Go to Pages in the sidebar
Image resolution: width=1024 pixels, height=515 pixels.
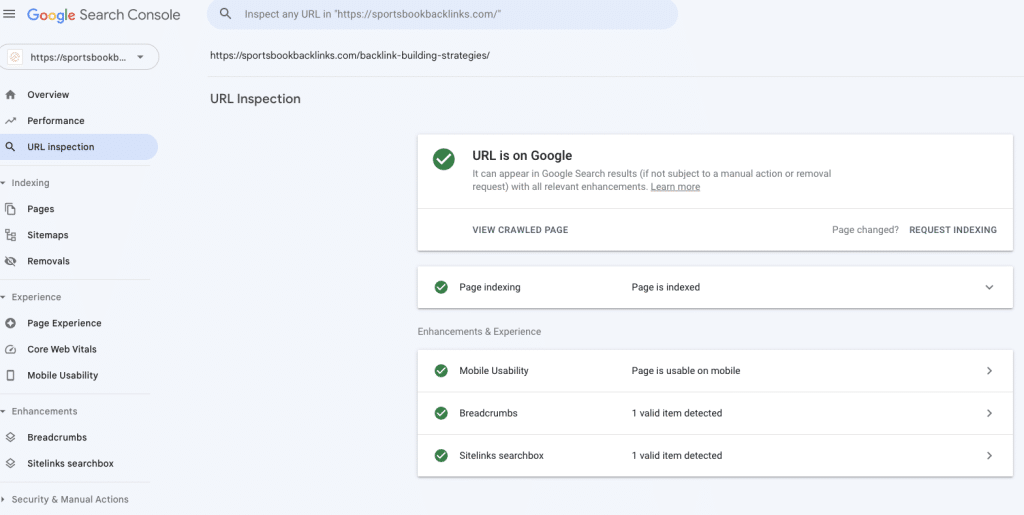41,209
